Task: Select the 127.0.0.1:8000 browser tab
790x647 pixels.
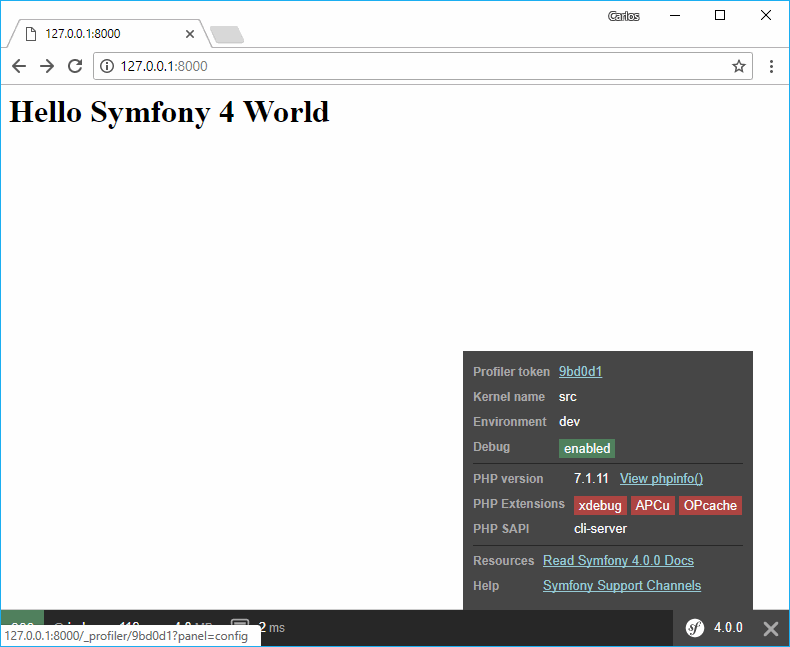Action: (x=108, y=34)
